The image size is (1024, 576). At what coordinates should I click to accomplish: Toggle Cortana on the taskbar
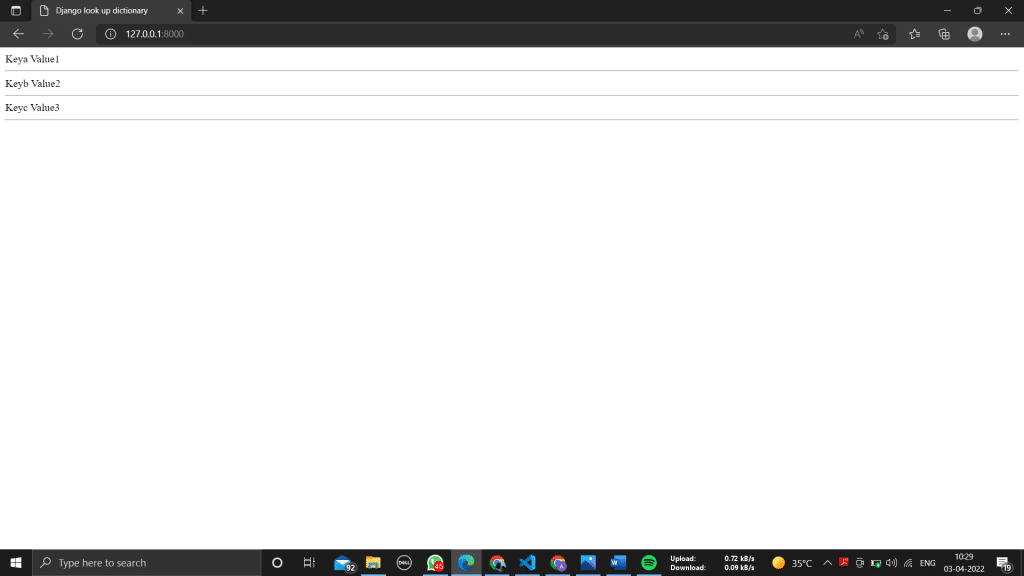coord(276,562)
